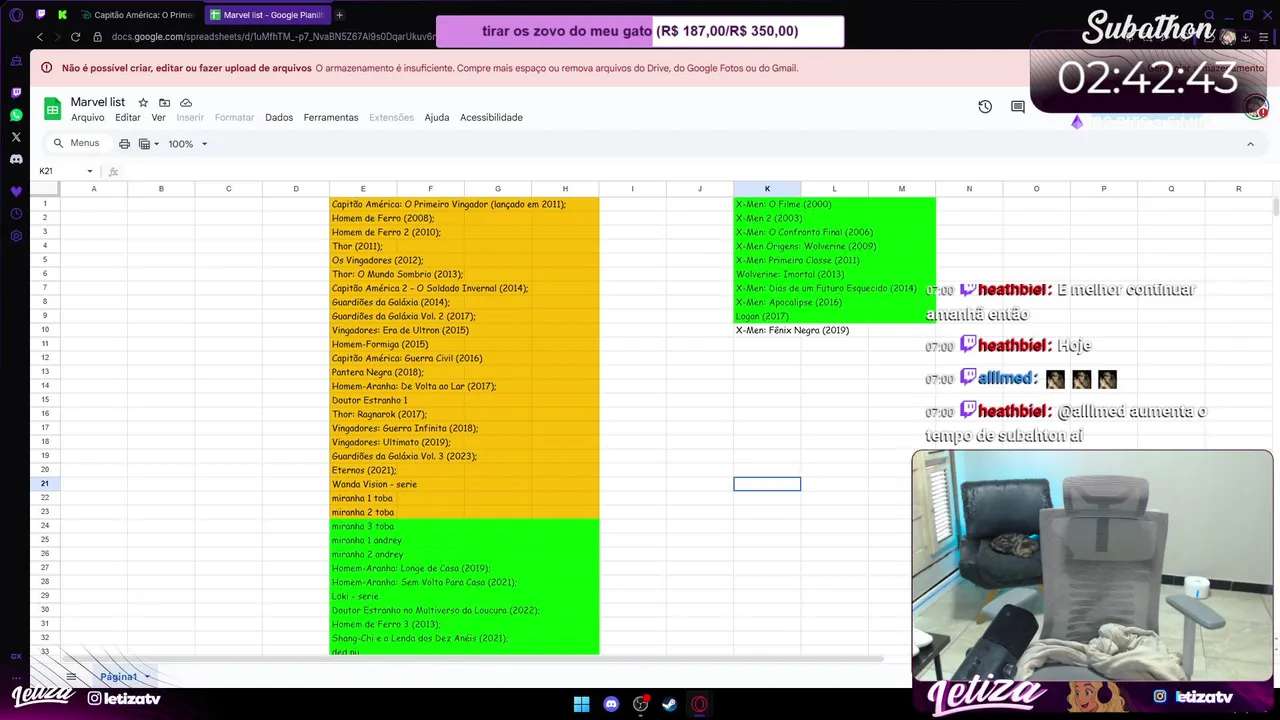Open the 100% zoom dropdown
The height and width of the screenshot is (720, 1280).
(188, 144)
